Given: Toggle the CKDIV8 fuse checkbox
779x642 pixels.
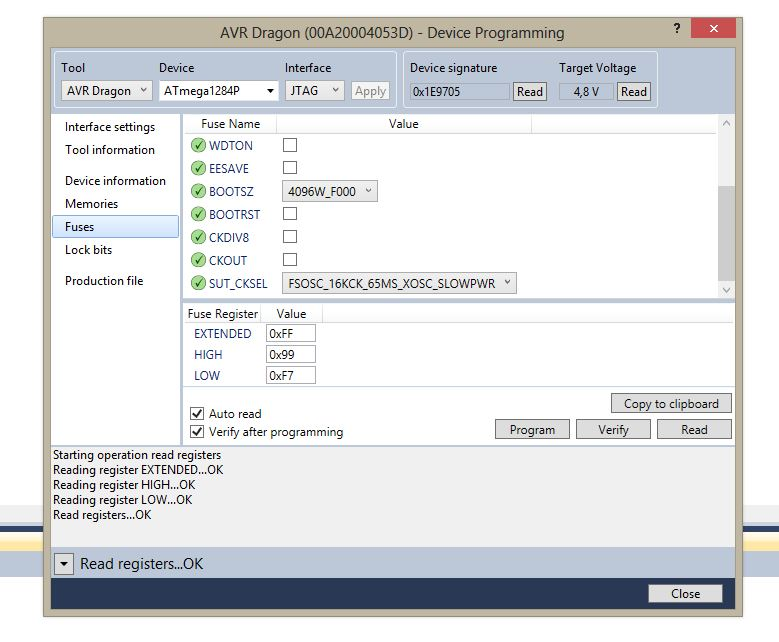Looking at the screenshot, I should coord(290,237).
